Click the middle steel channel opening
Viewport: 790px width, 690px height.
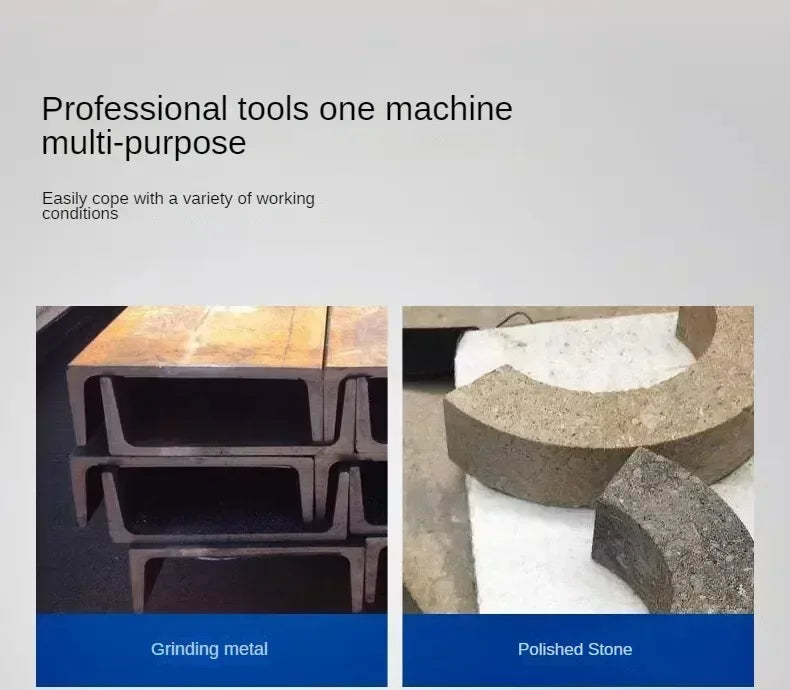click(212, 499)
